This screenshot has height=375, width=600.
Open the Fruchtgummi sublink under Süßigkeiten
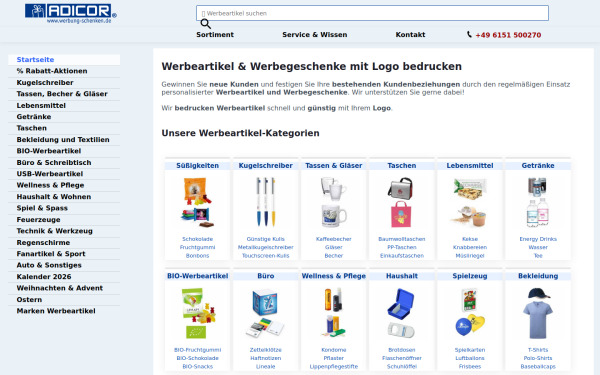pyautogui.click(x=197, y=248)
